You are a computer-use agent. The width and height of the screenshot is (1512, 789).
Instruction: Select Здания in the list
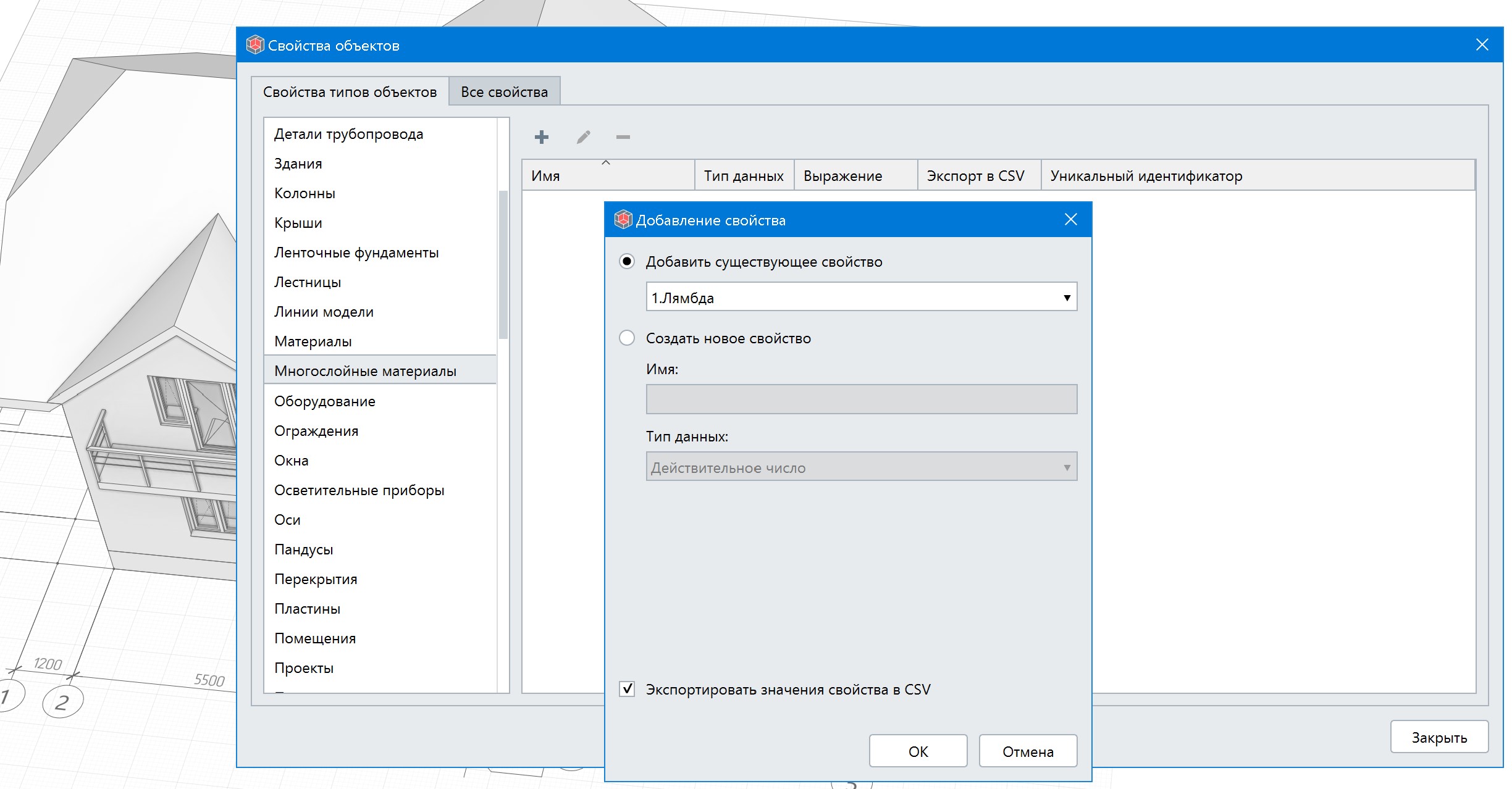point(380,164)
